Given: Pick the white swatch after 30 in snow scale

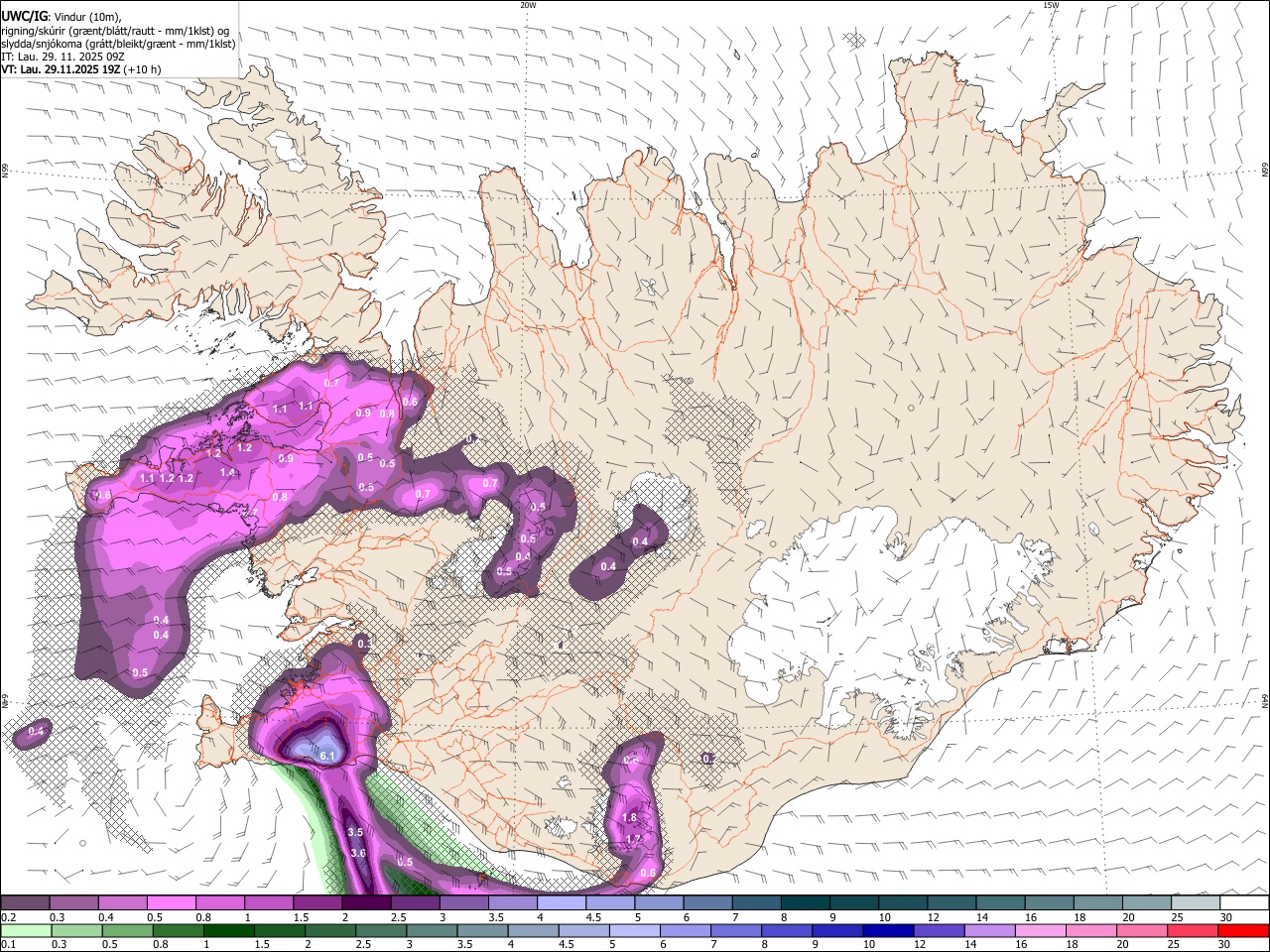Looking at the screenshot, I should 1244,903.
